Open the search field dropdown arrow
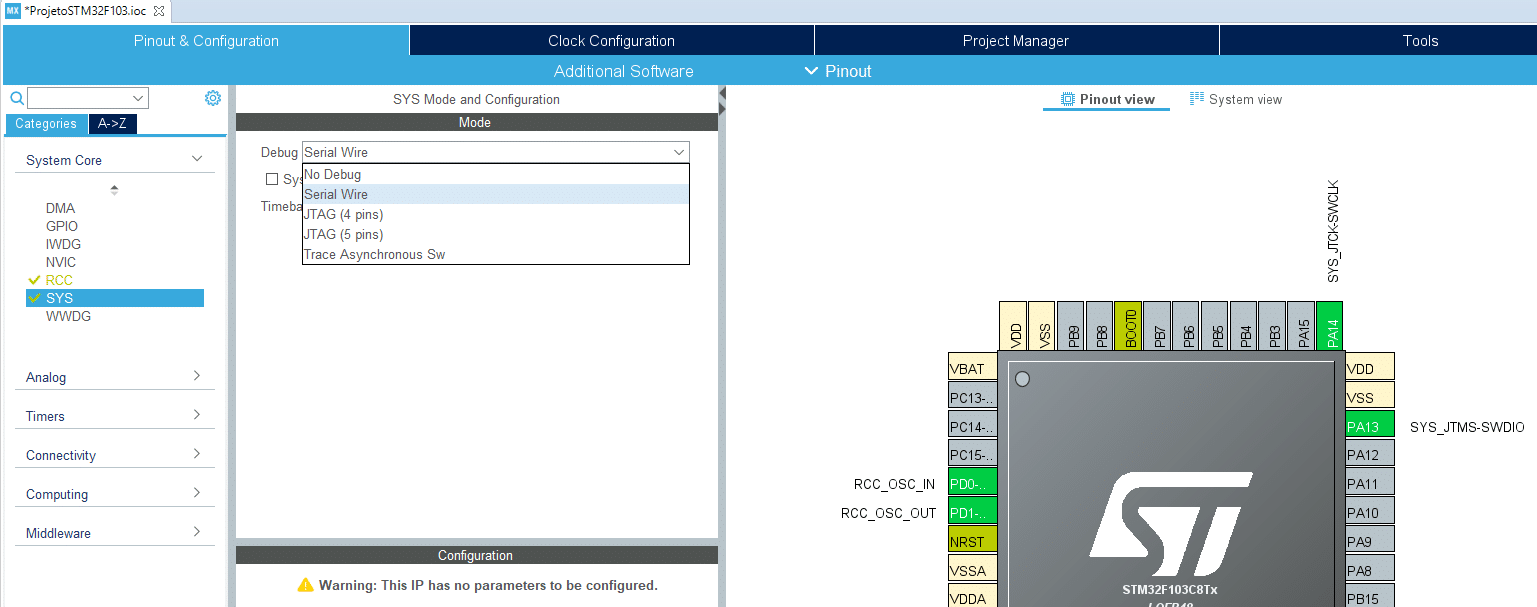 click(138, 98)
